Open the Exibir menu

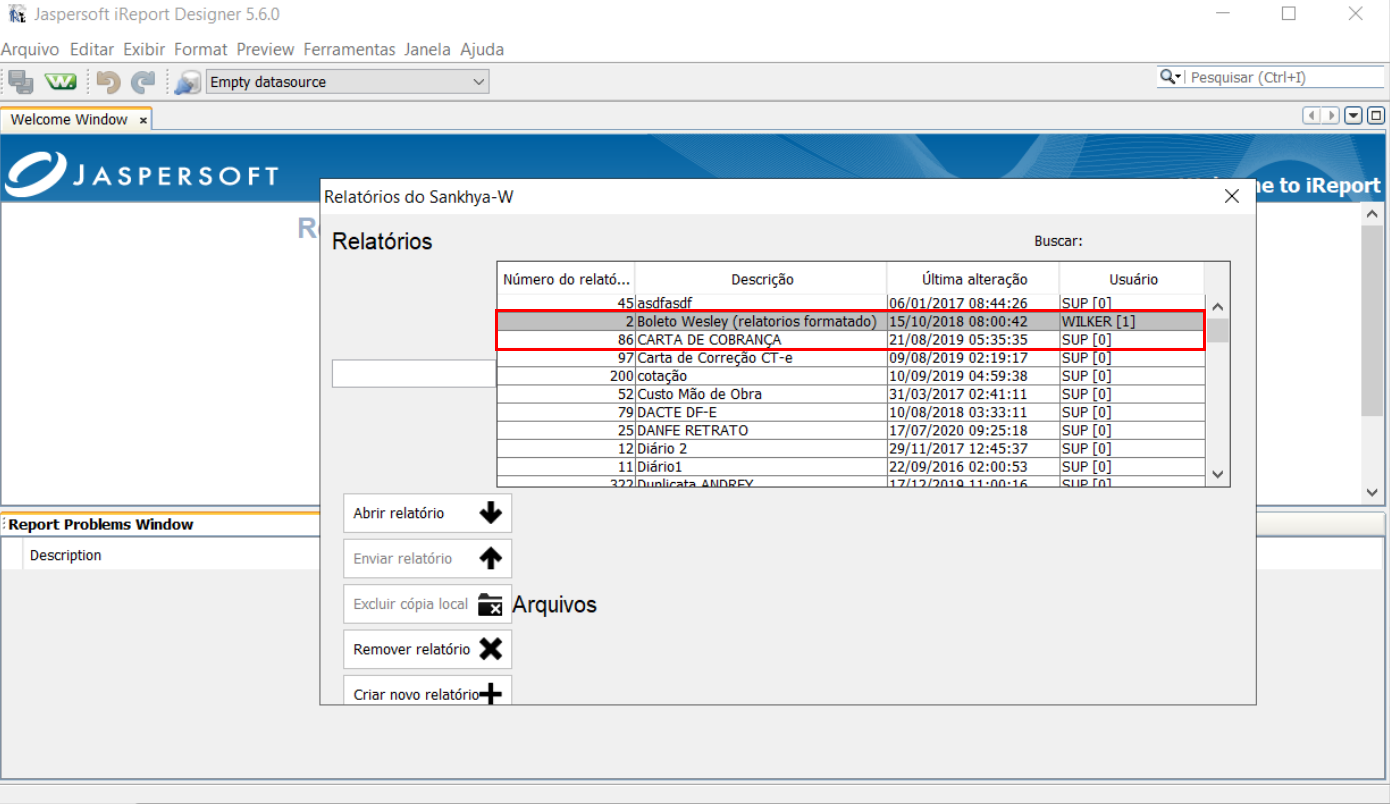[x=144, y=49]
